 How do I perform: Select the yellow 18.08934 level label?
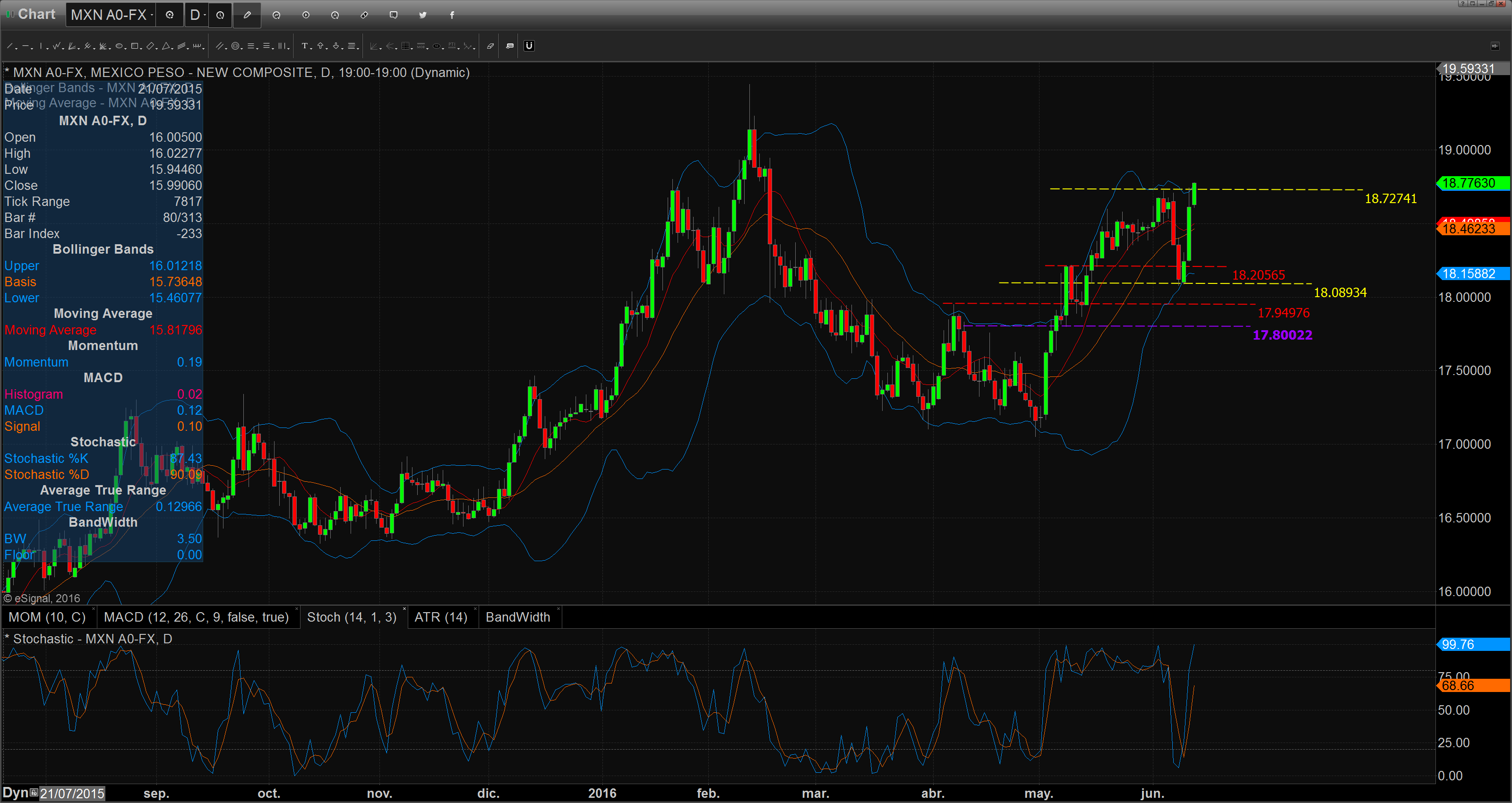coord(1340,292)
